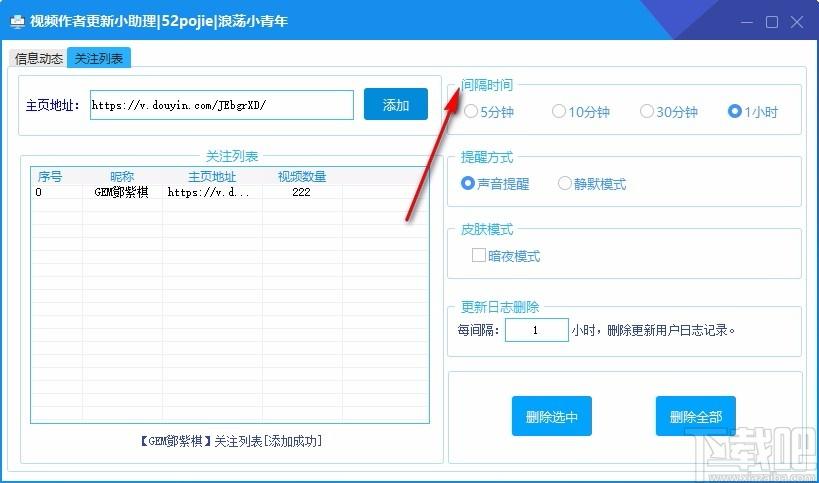819x483 pixels.
Task: Select the 10分钟 interval option
Action: (x=581, y=112)
